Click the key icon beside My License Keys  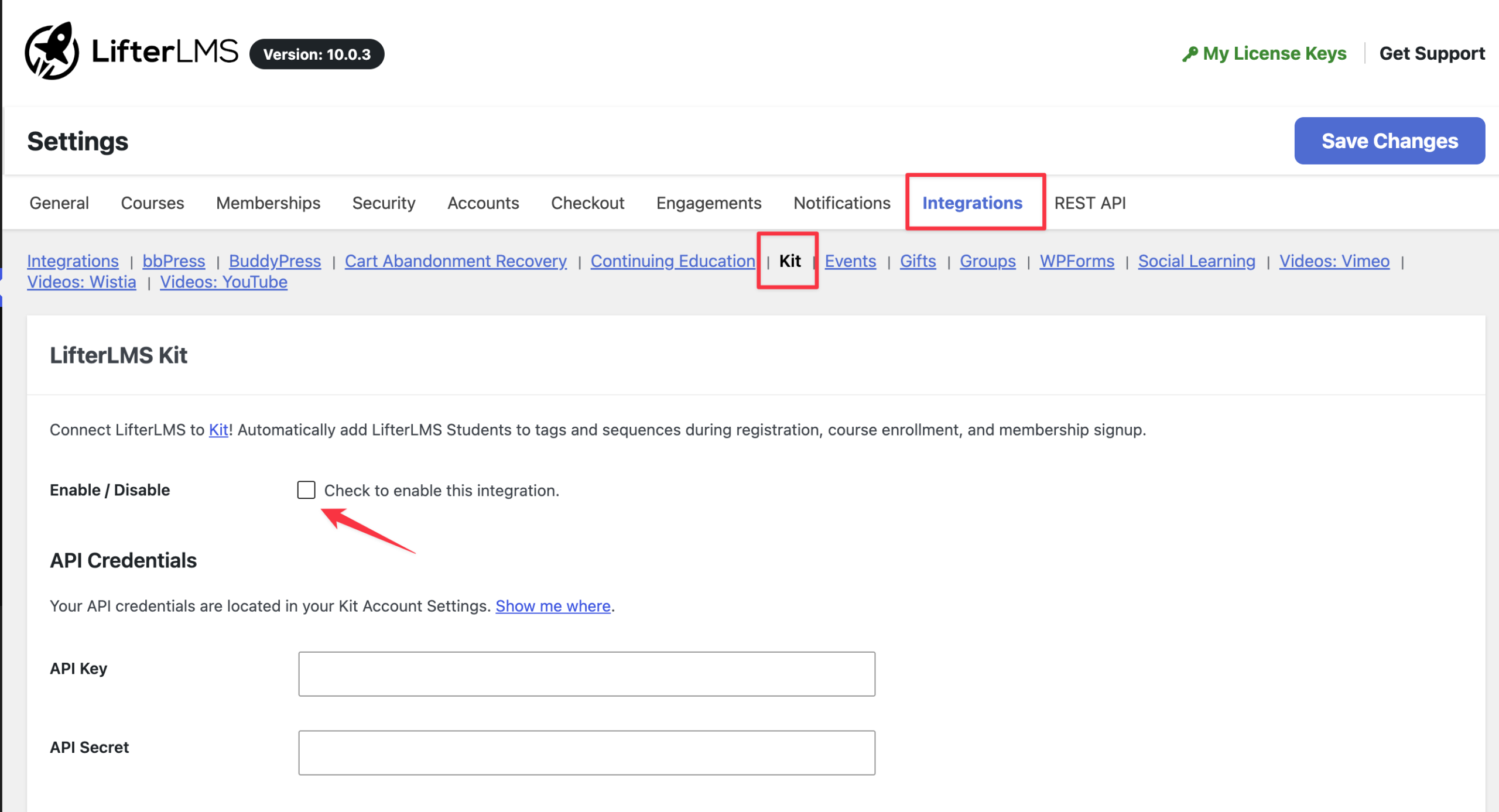(1189, 54)
